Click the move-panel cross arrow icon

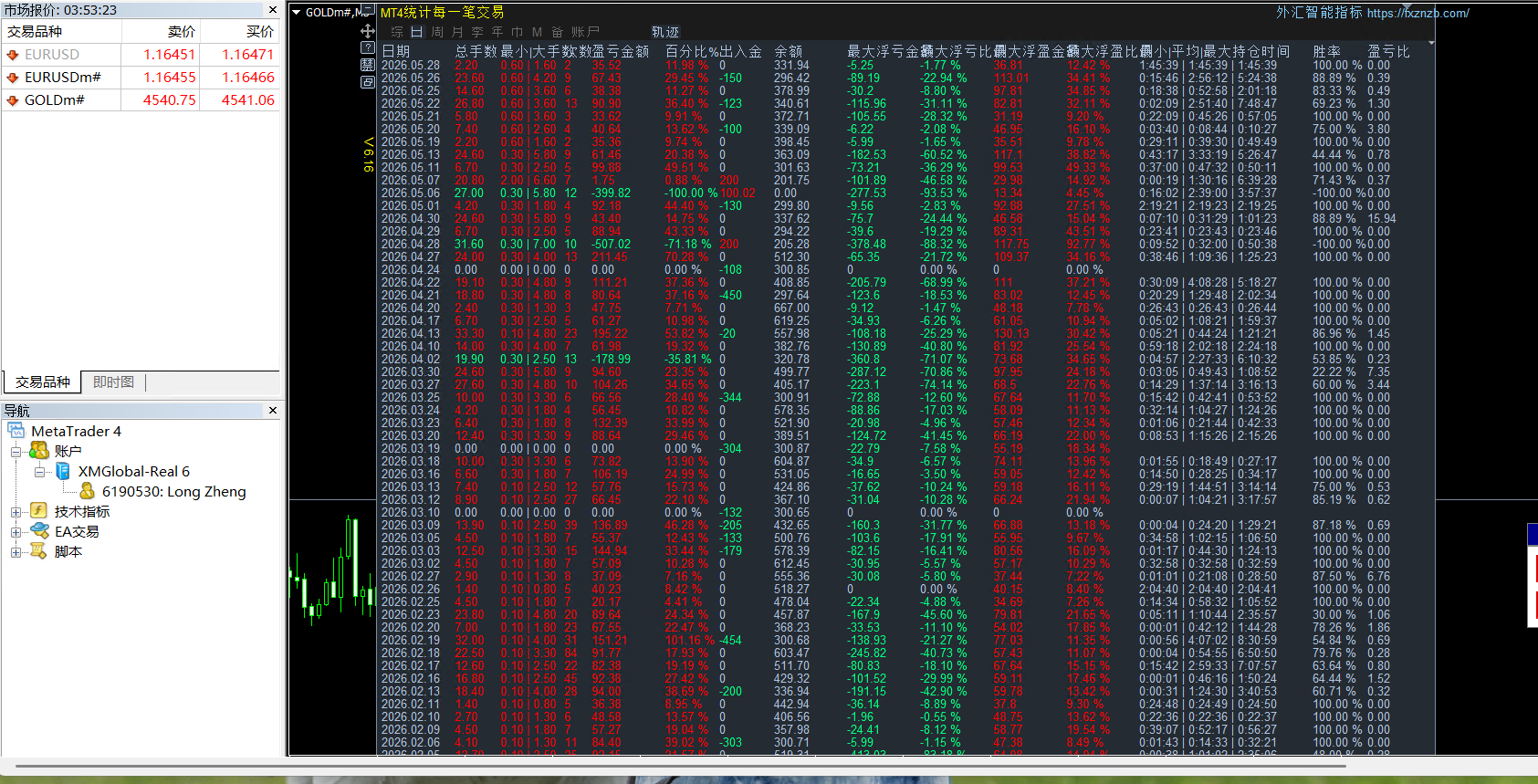[x=368, y=32]
